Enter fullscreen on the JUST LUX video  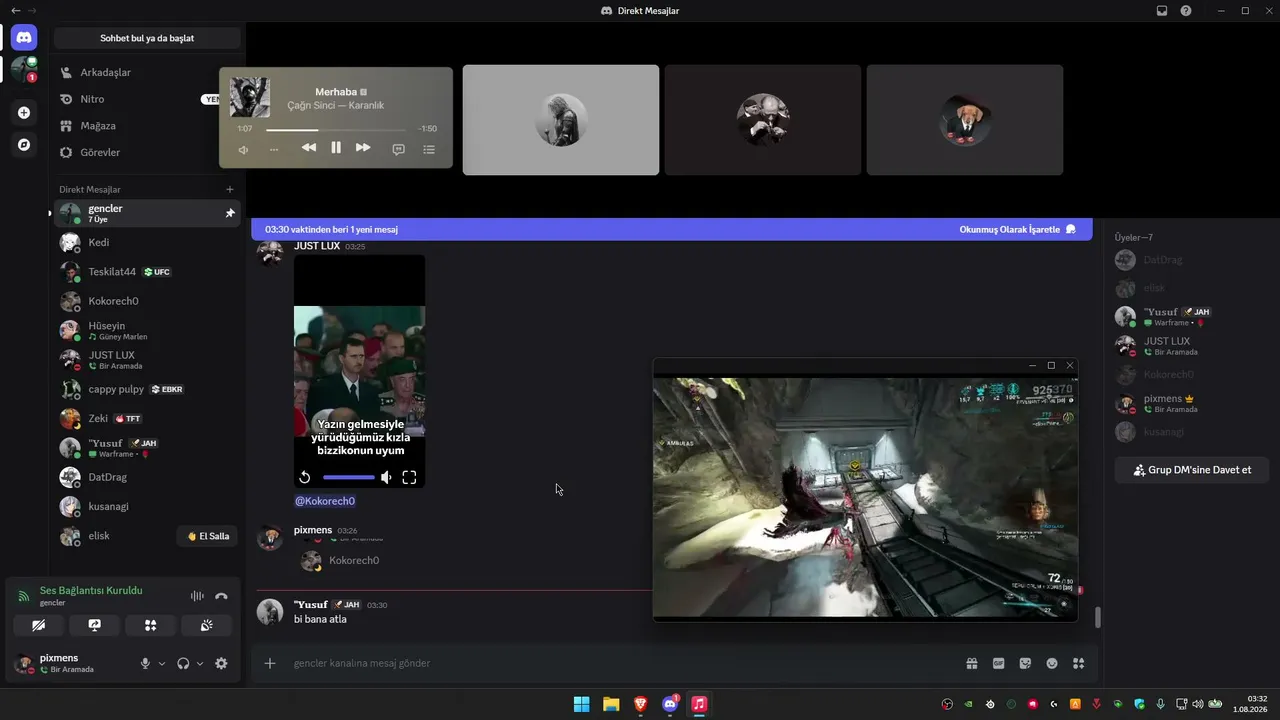coord(409,477)
